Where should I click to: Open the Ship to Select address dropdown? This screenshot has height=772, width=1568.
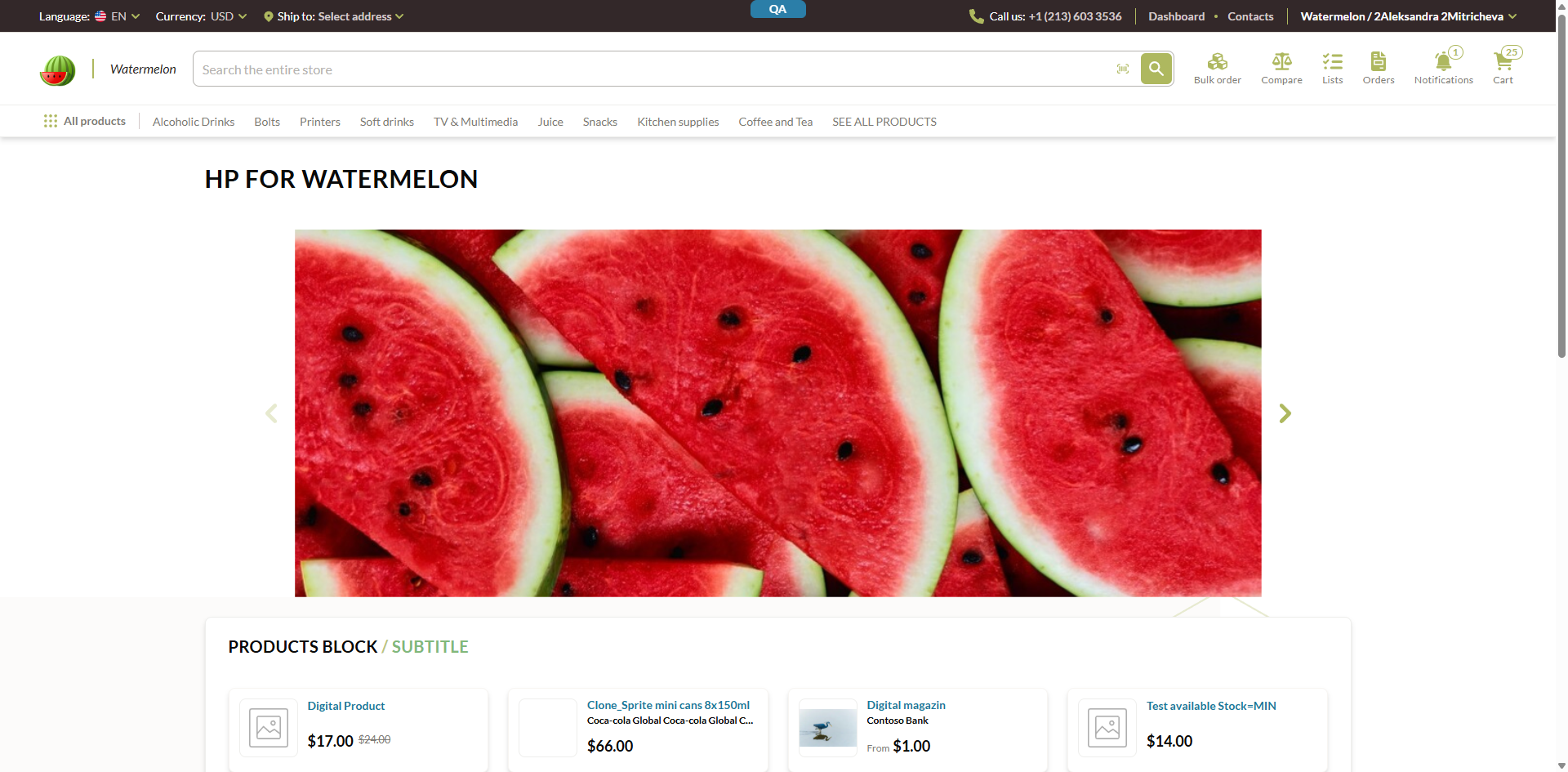(333, 16)
